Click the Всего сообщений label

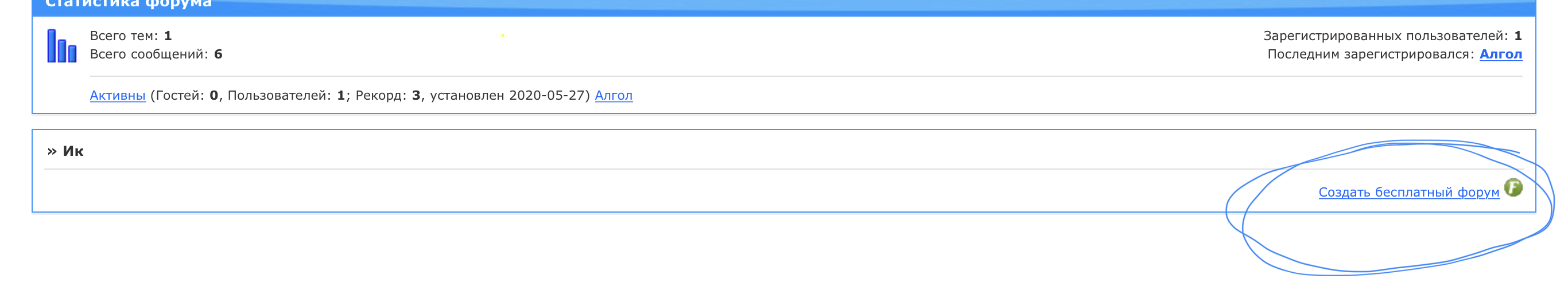coord(149,54)
